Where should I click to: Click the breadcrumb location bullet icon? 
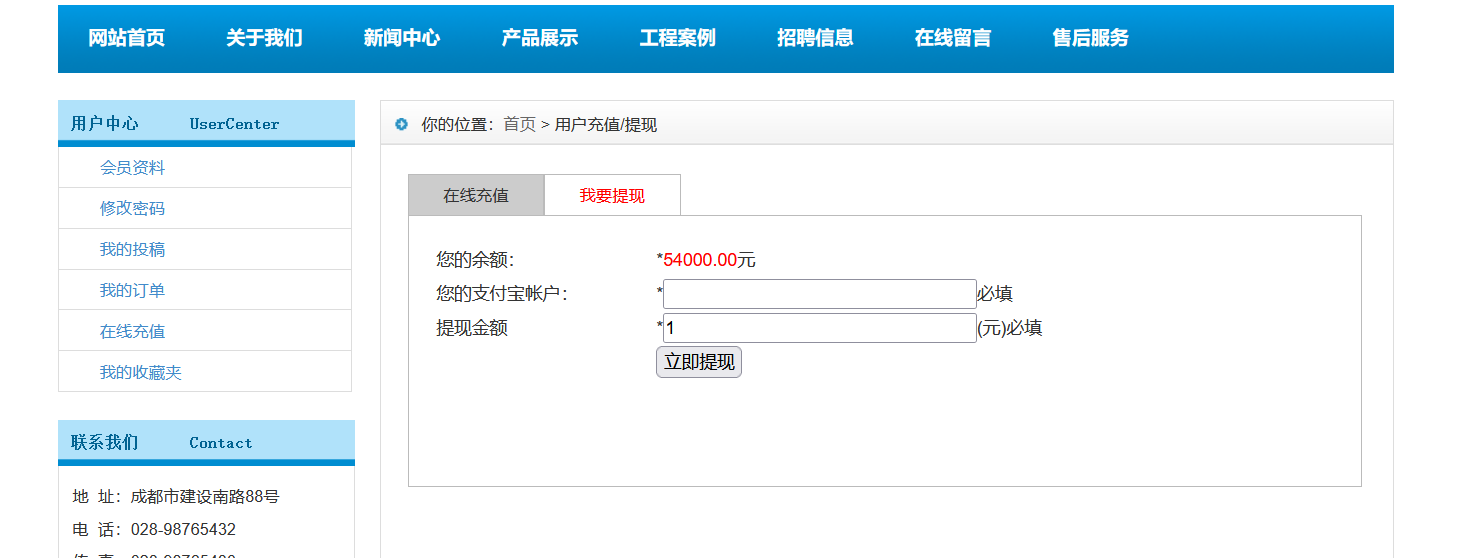(x=402, y=125)
